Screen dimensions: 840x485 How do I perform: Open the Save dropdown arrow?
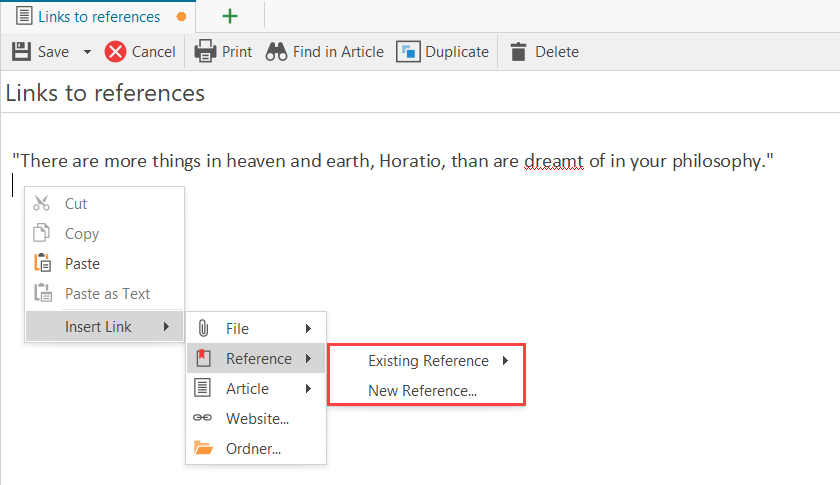tap(87, 52)
